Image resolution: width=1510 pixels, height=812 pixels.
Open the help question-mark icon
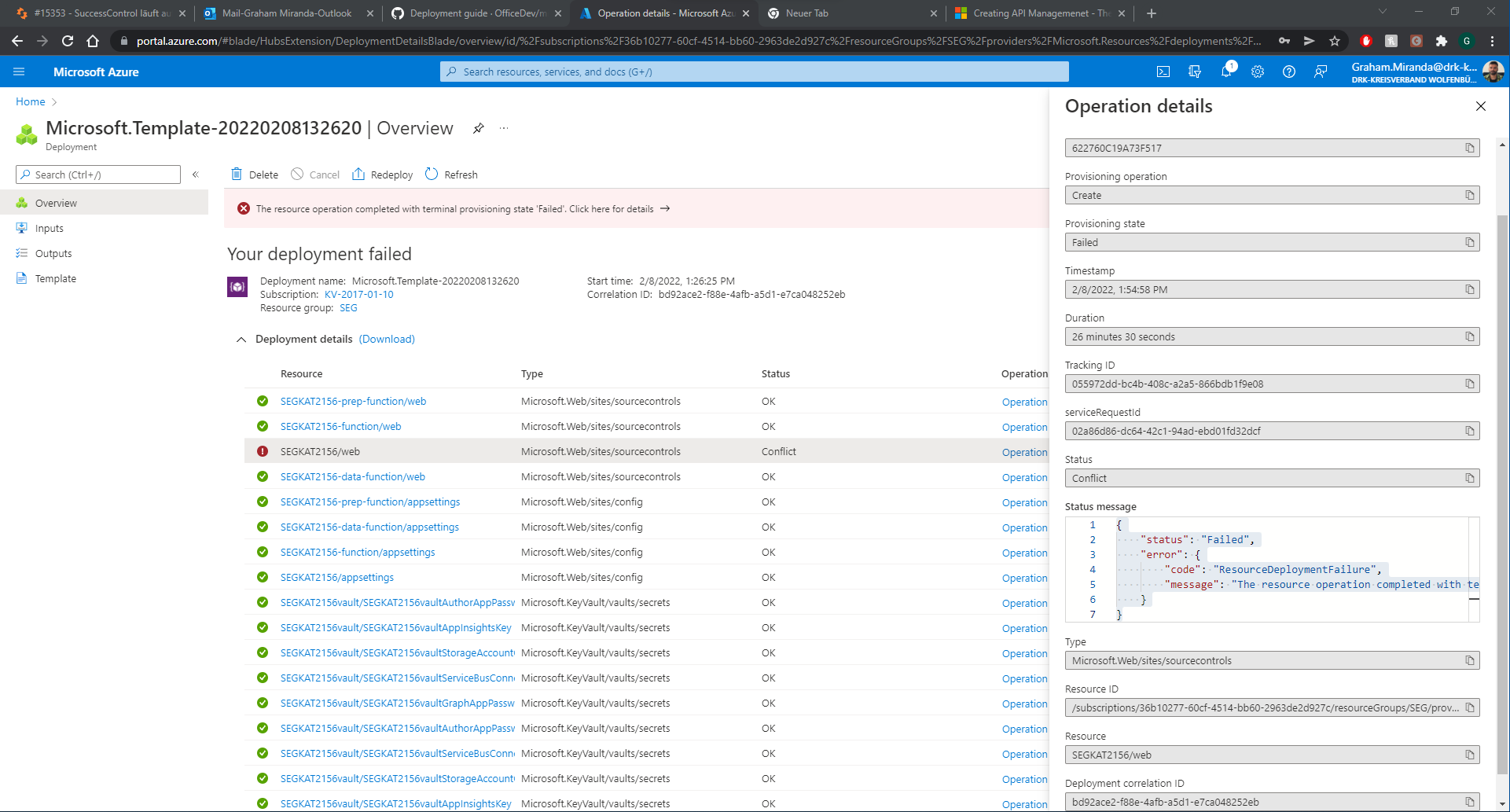click(x=1288, y=71)
